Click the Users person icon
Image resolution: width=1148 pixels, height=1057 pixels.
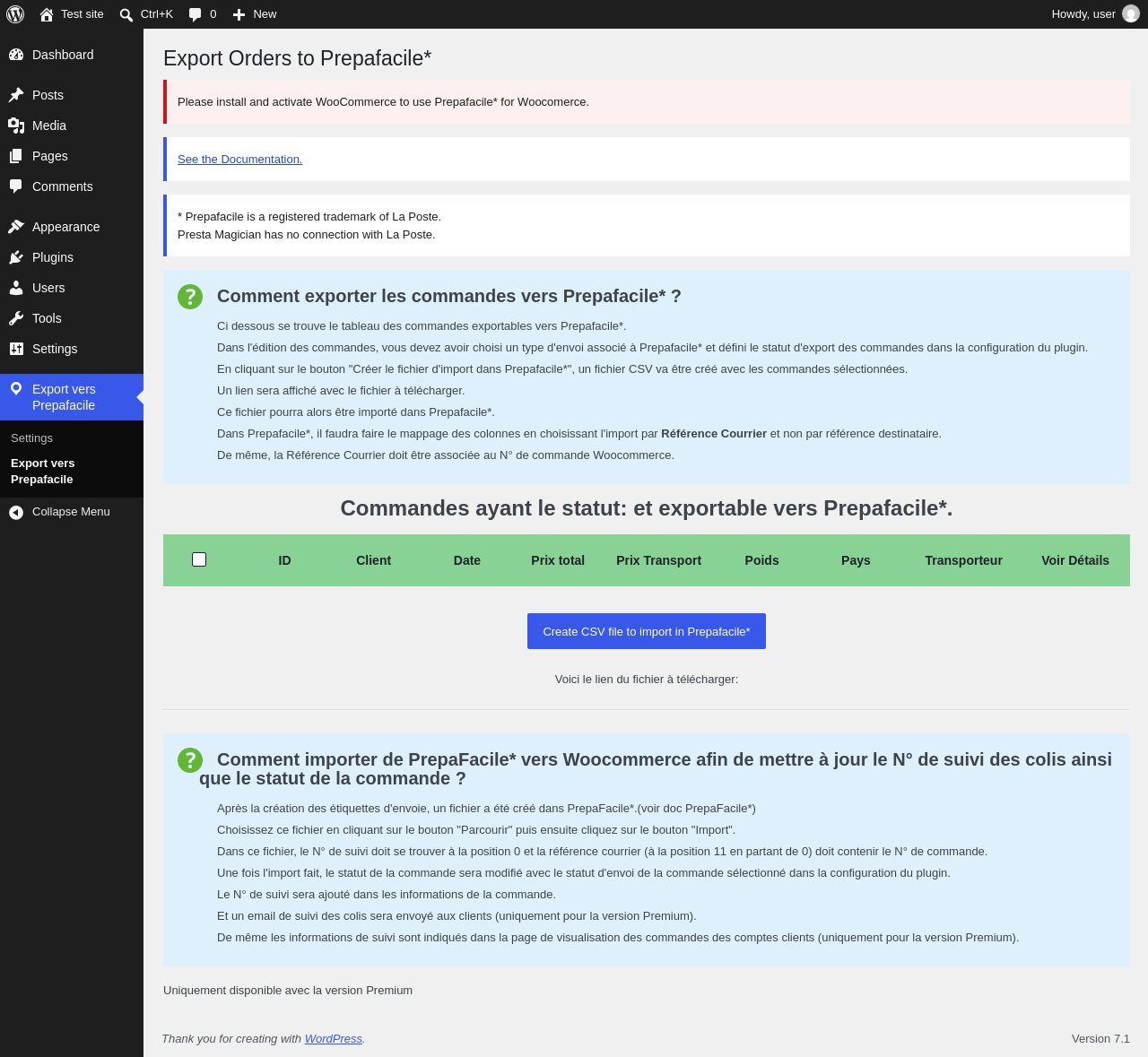coord(16,288)
